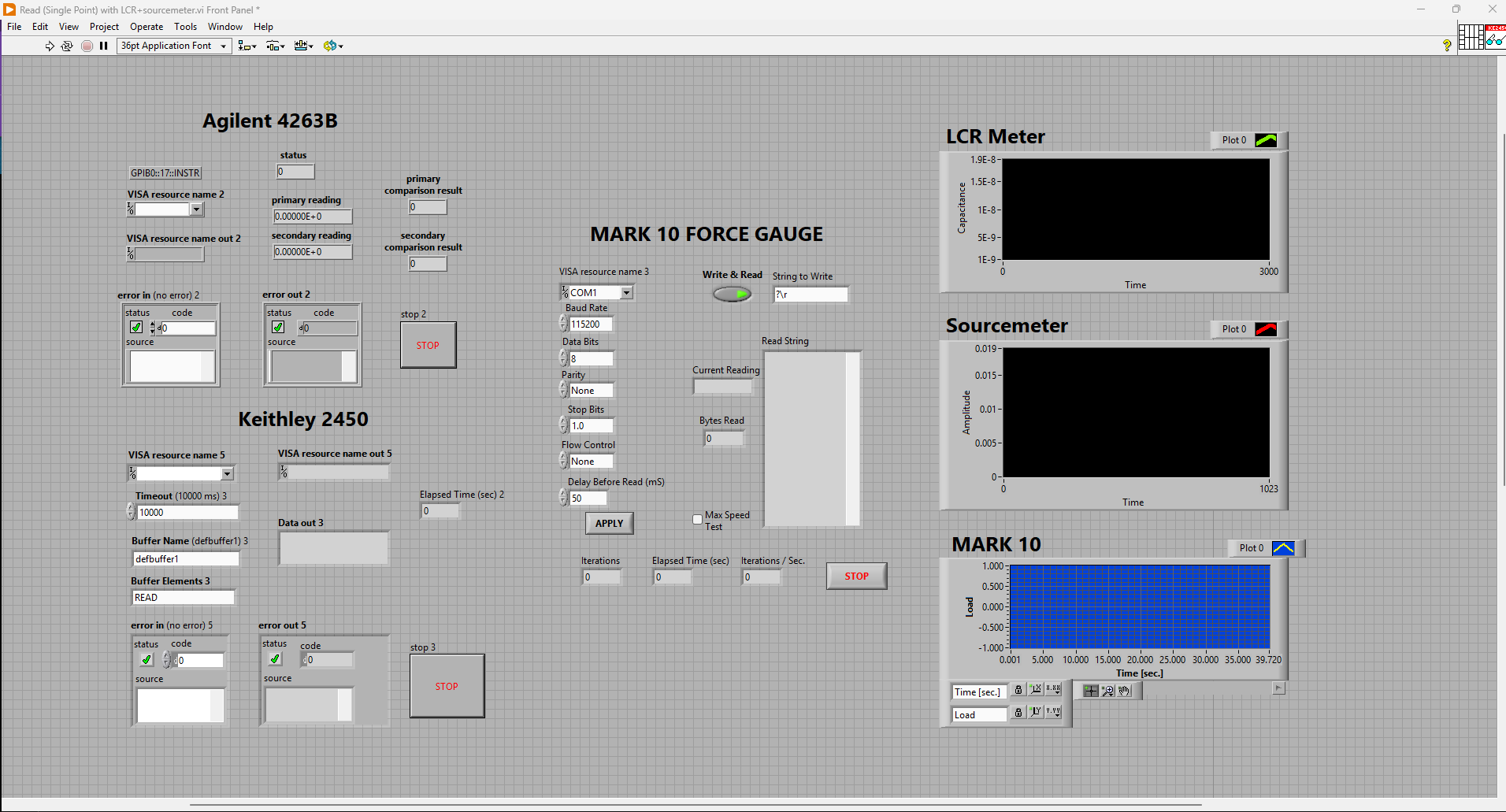Open the Tools menu

185,27
